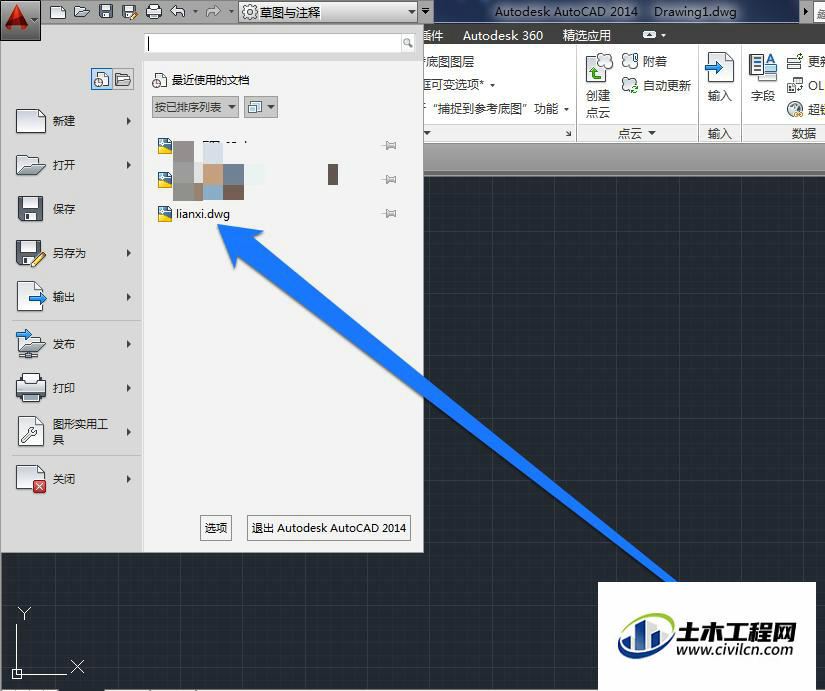Show recent documents view toggle
Screen dimensions: 825x691
[101, 79]
